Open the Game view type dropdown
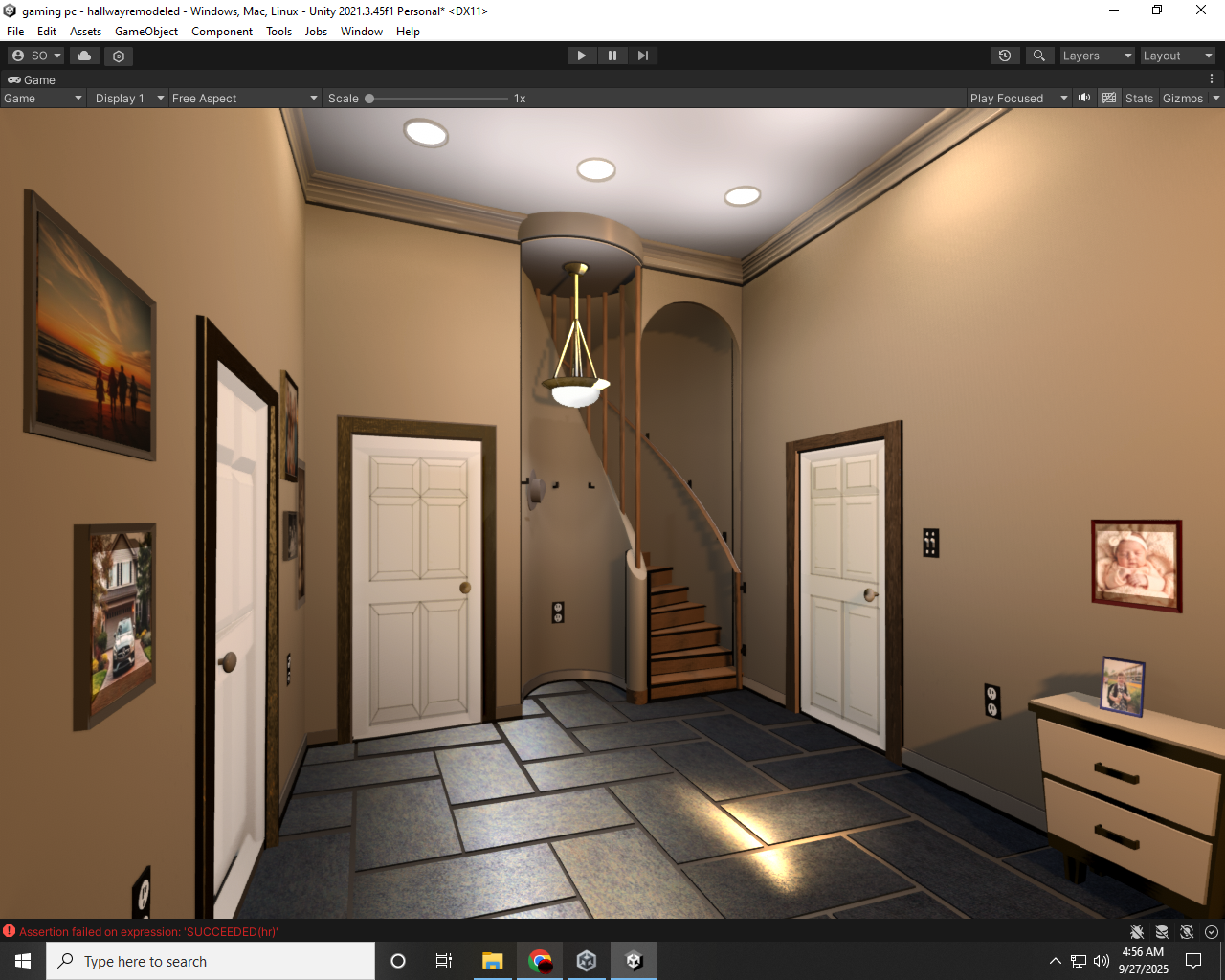The width and height of the screenshot is (1225, 980). tap(43, 98)
